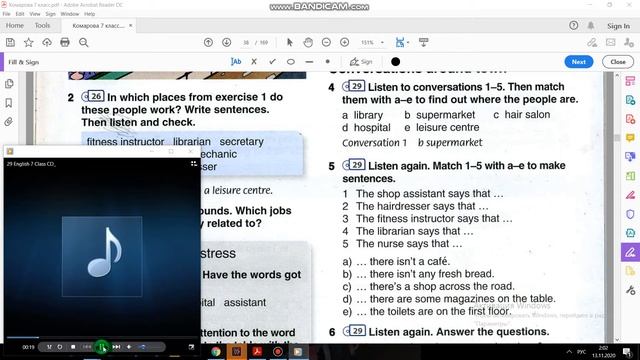Screen dimensions: 640x360
Task: Click Sign In at top right
Action: coord(618,26)
